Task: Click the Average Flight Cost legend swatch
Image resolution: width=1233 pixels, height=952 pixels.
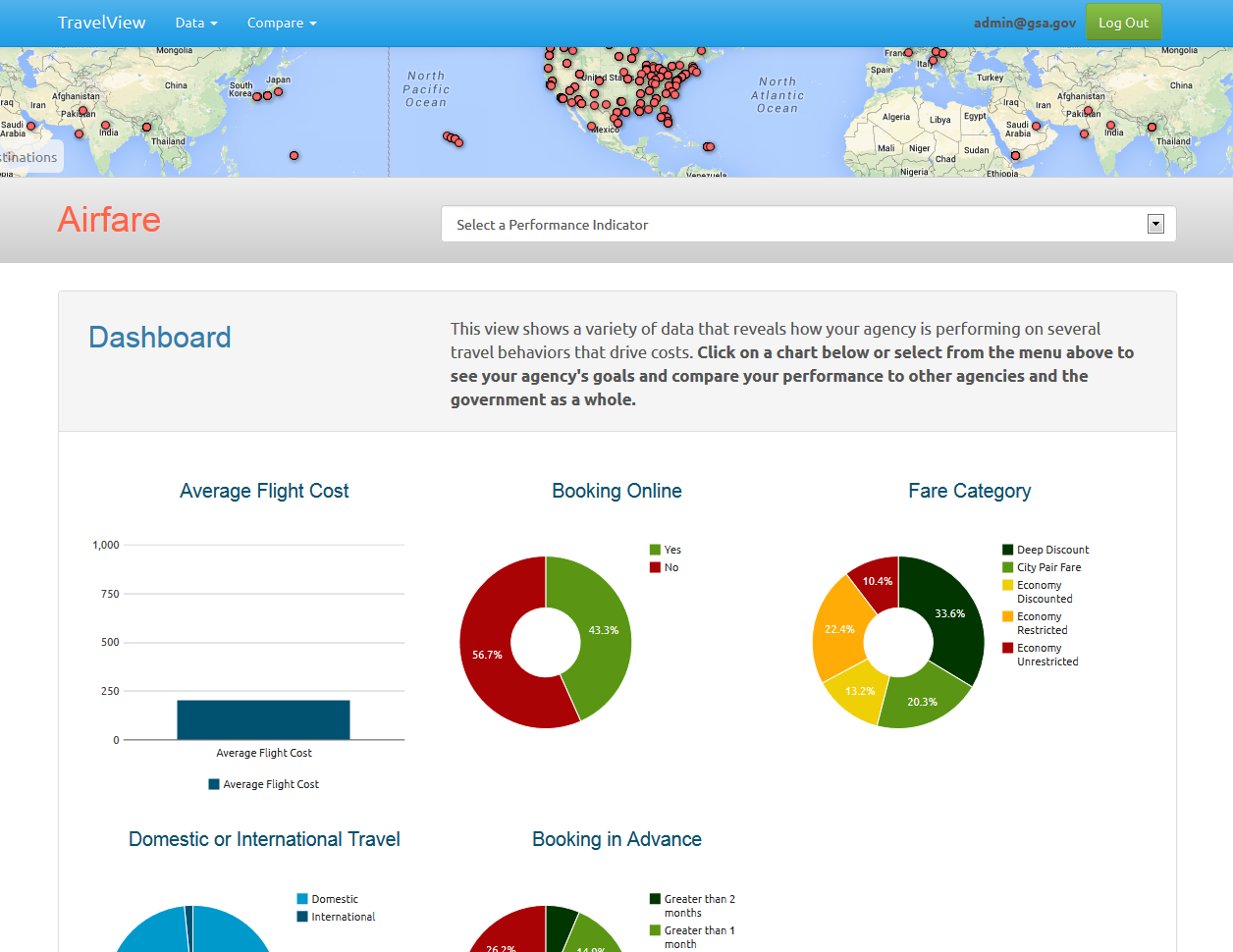Action: pos(214,784)
